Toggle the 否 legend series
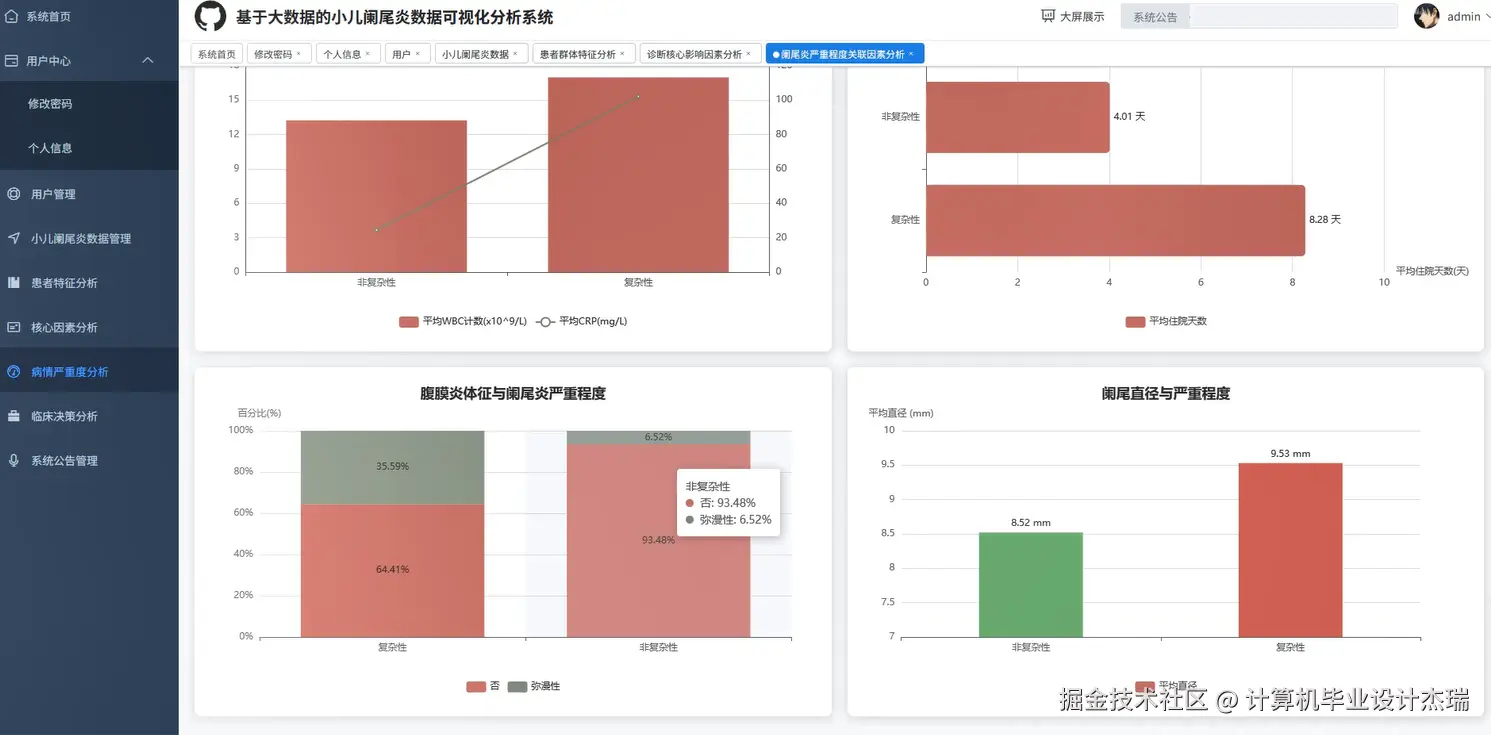Image resolution: width=1491 pixels, height=735 pixels. (482, 687)
